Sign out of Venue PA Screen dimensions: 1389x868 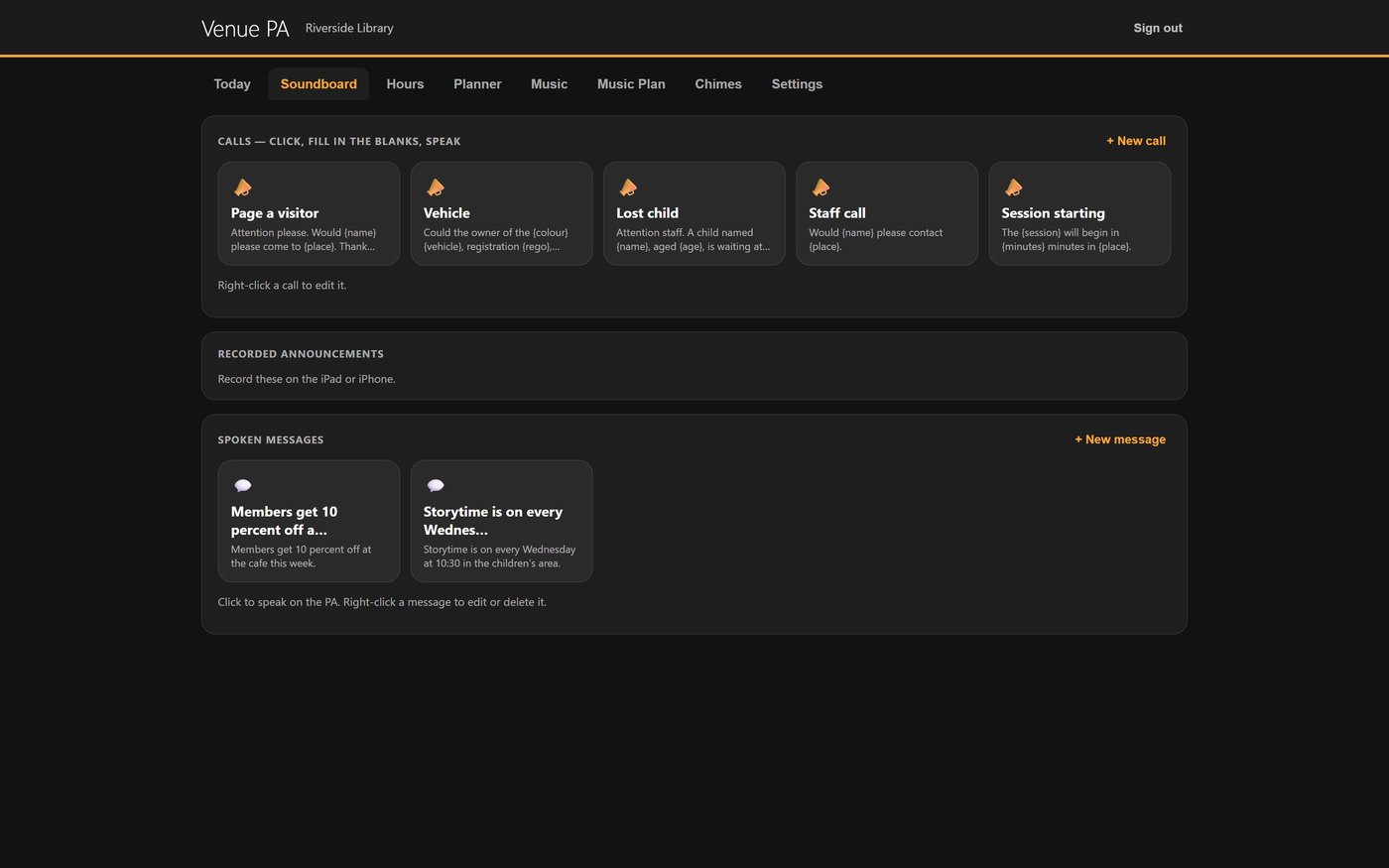click(x=1158, y=28)
